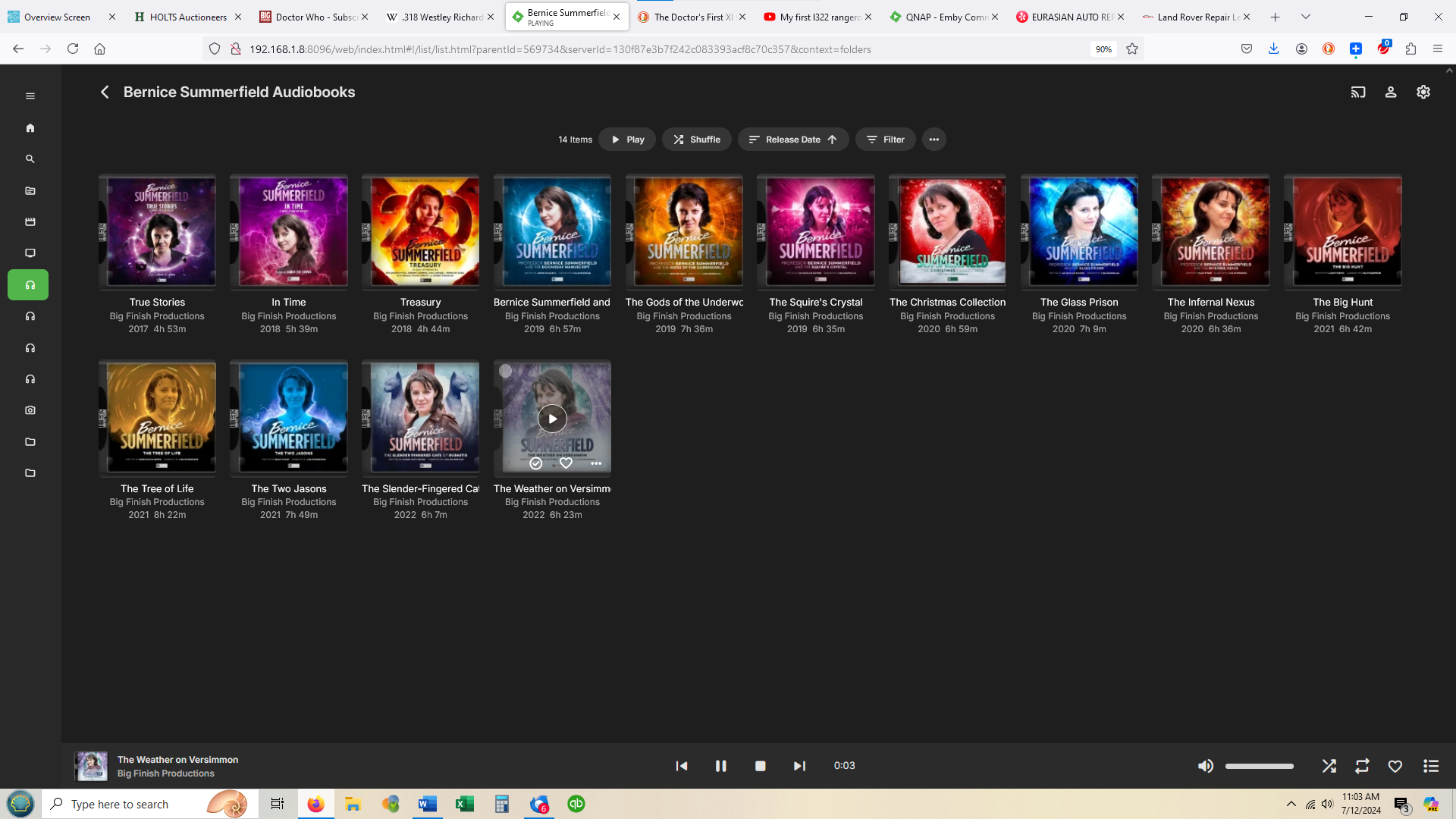Stop playback with stop button

(x=760, y=766)
